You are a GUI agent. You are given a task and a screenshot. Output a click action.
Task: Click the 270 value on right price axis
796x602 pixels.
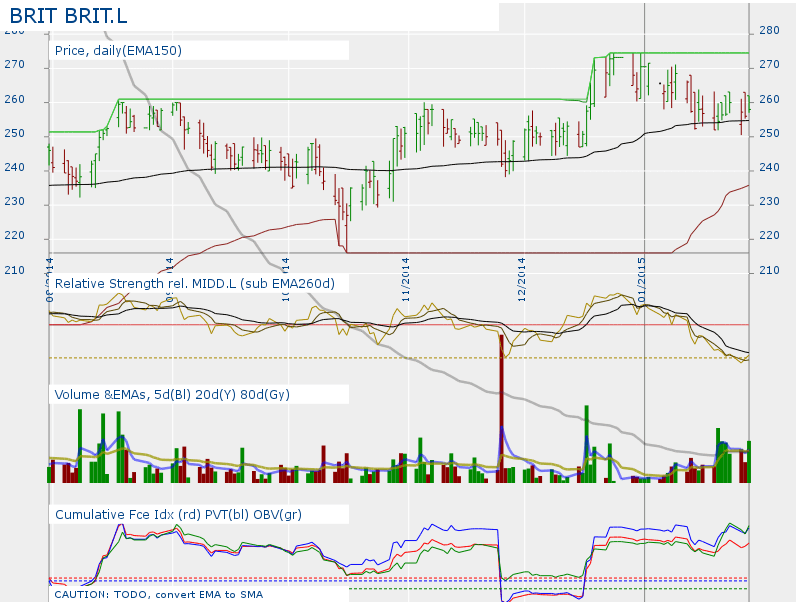point(769,64)
